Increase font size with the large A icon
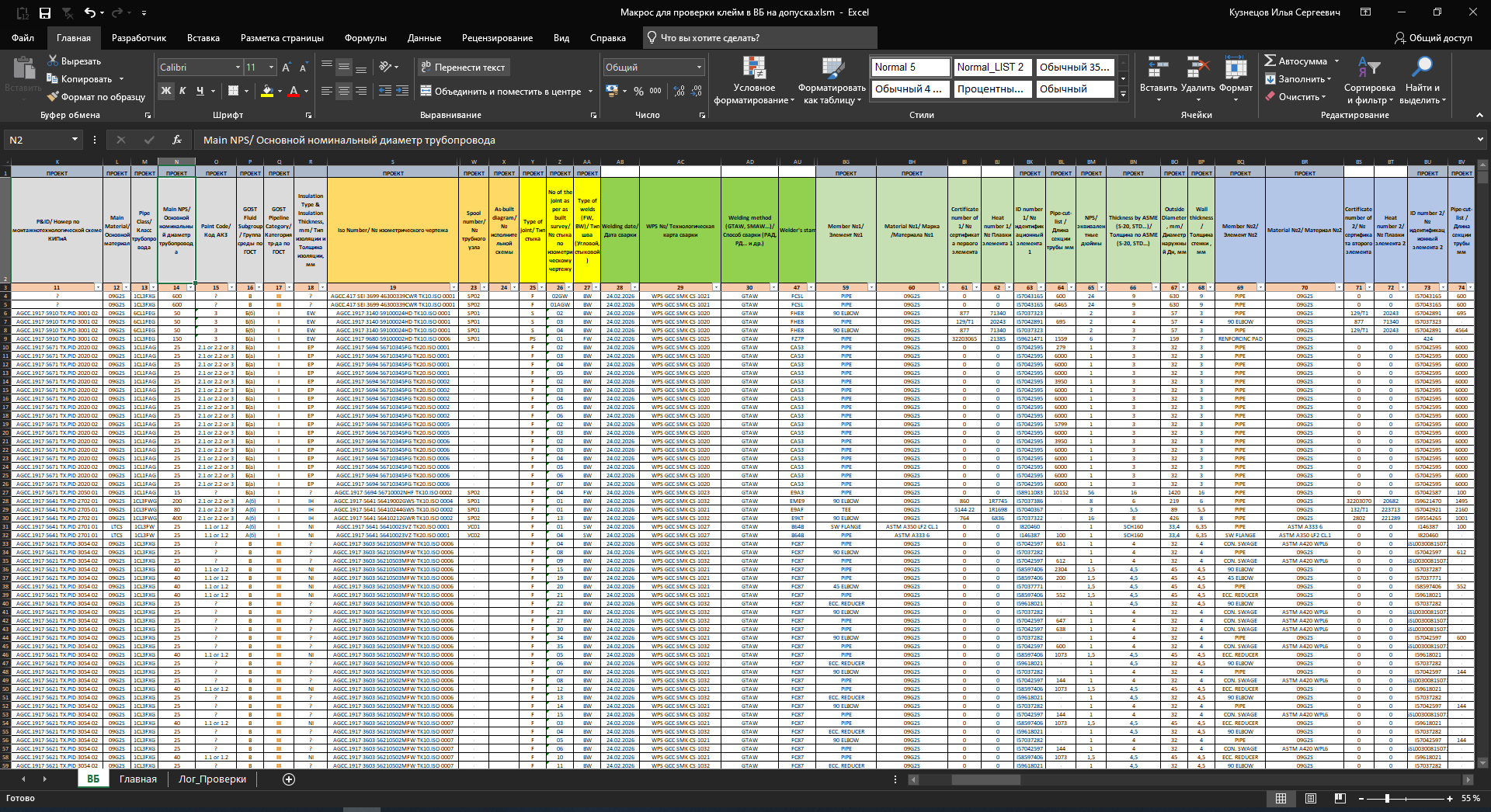This screenshot has height=812, width=1491. (286, 68)
